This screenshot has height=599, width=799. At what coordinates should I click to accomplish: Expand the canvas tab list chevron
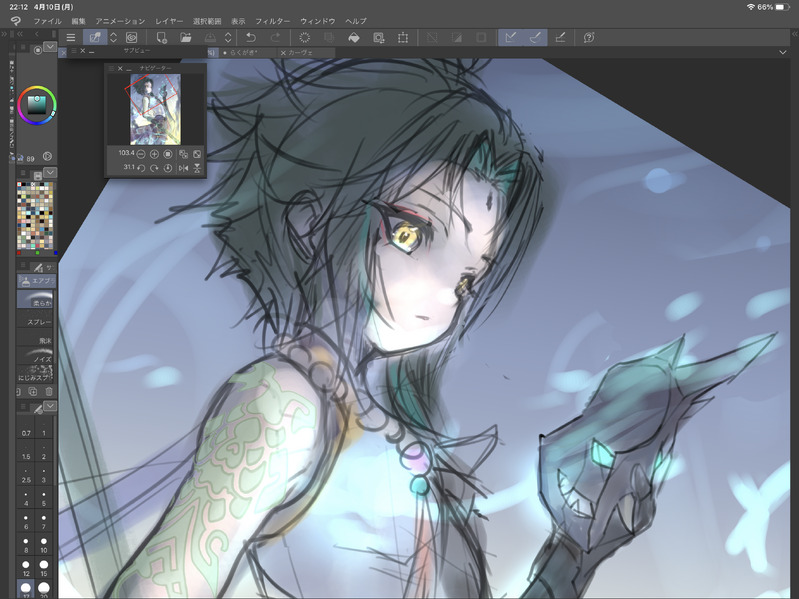click(x=783, y=52)
